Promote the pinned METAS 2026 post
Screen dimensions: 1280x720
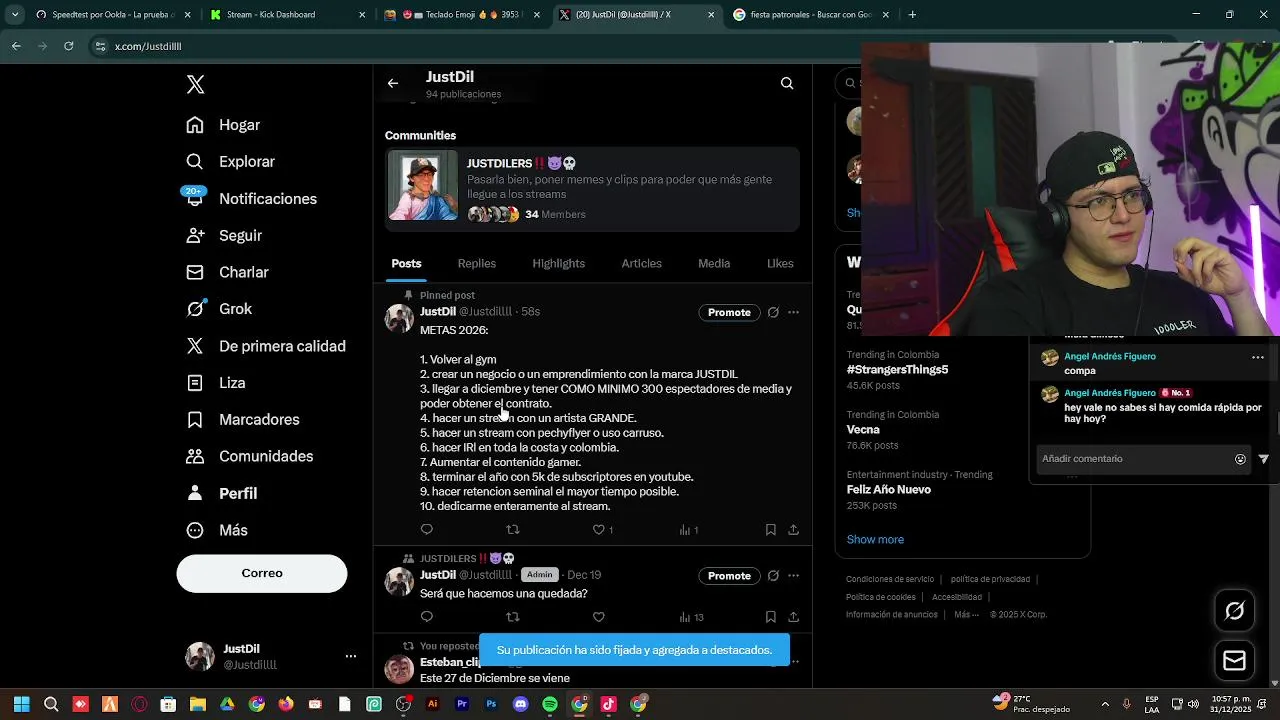coord(729,313)
